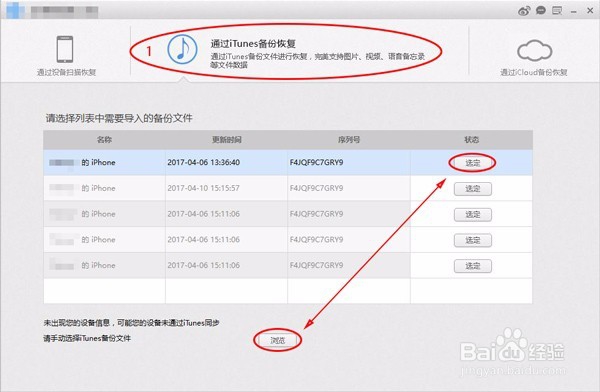Minimize the recovery window
The image size is (600, 392).
point(574,12)
